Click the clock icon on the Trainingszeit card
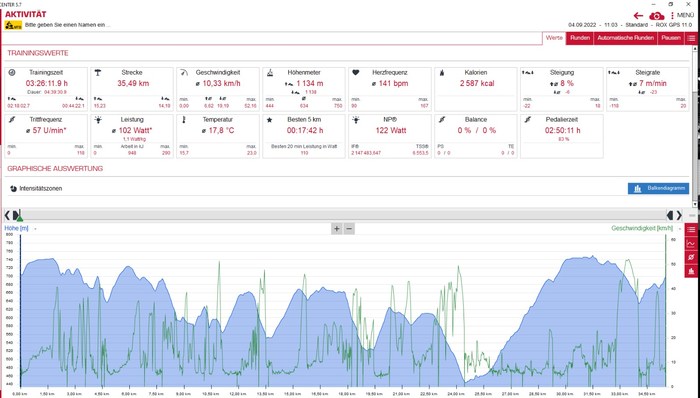This screenshot has height=398, width=700. pyautogui.click(x=12, y=72)
